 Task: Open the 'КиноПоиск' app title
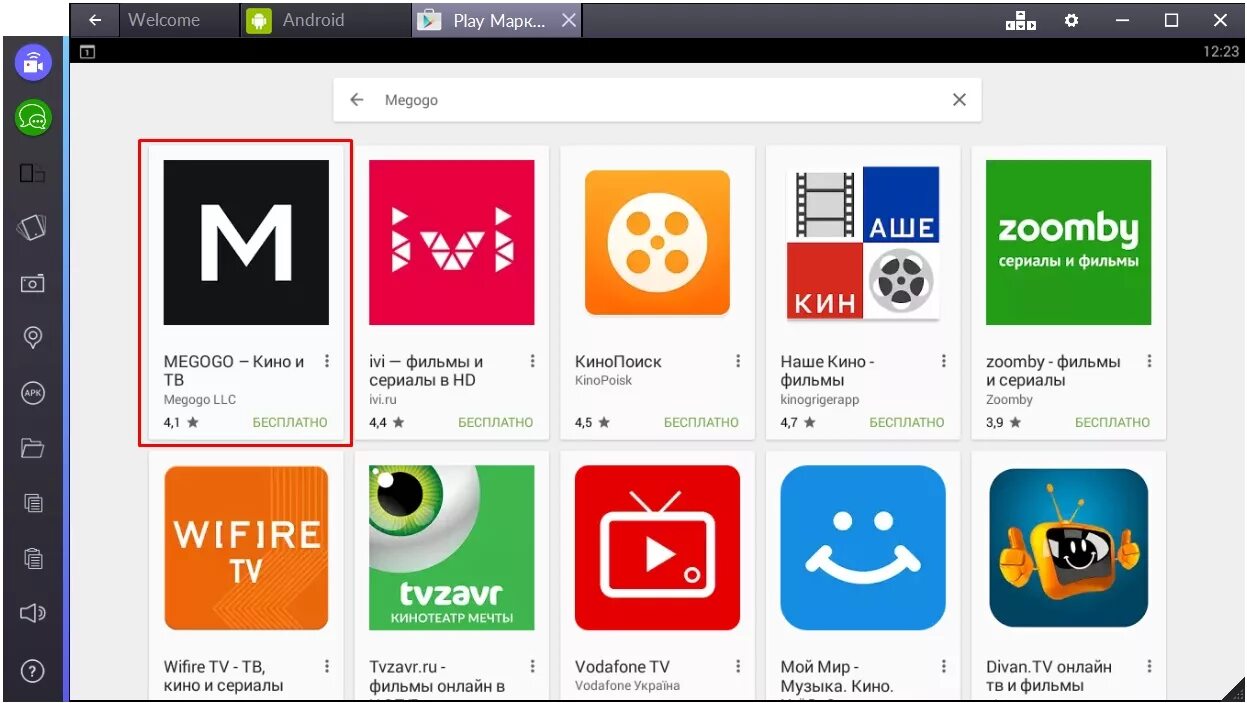pos(618,361)
